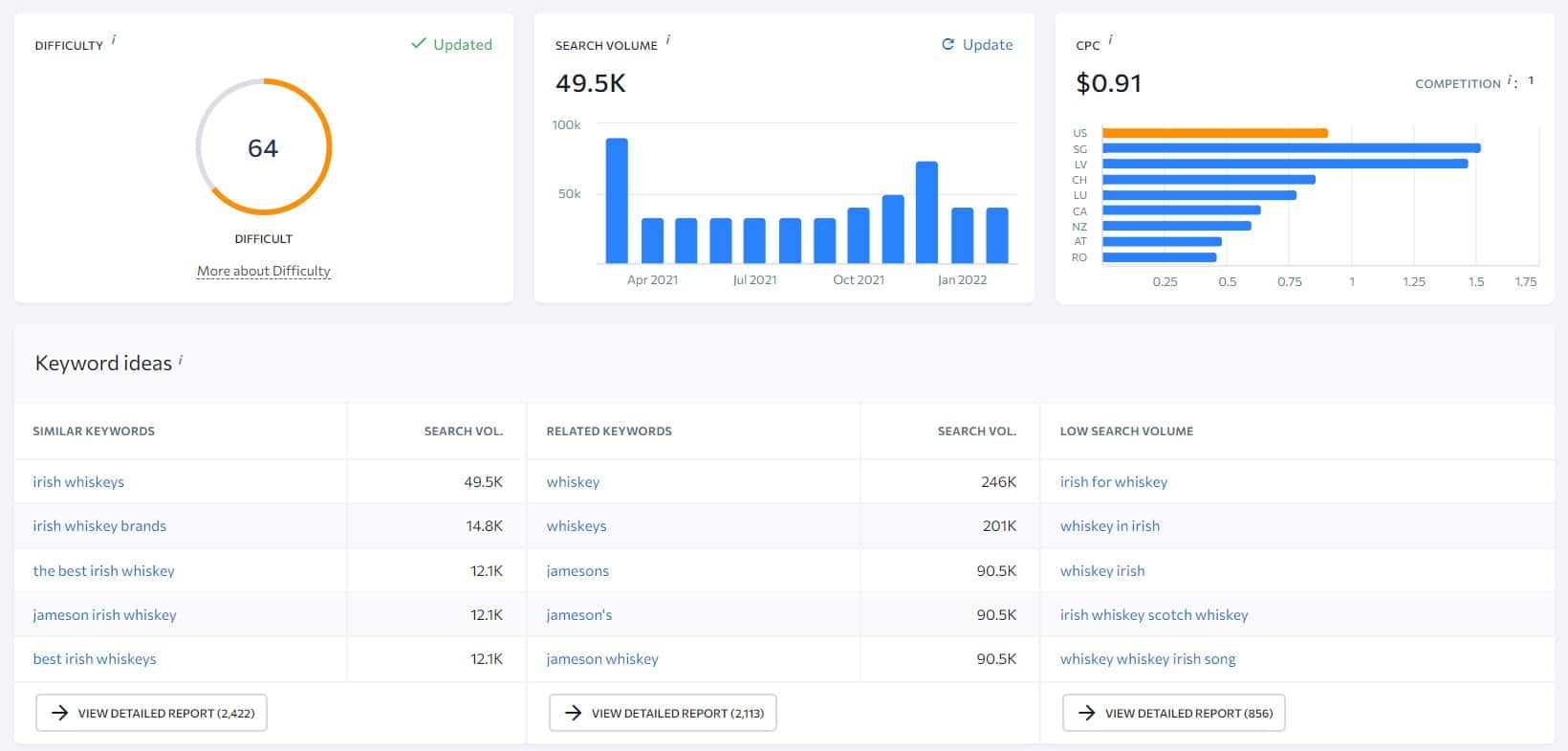Image resolution: width=1568 pixels, height=751 pixels.
Task: Click the Keyword ideas info icon
Action: (181, 360)
